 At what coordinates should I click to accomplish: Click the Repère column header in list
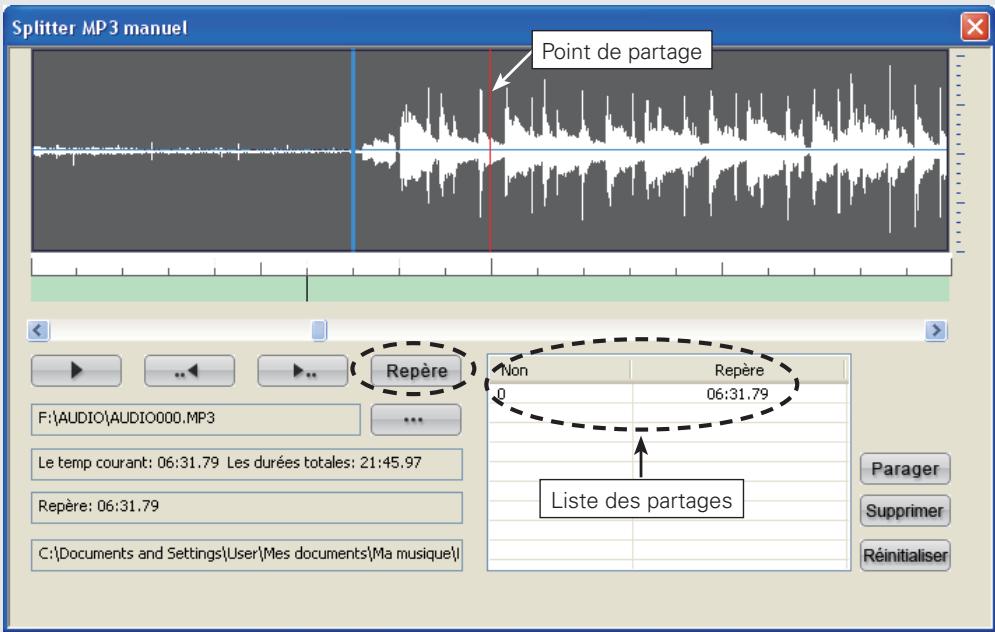739,370
